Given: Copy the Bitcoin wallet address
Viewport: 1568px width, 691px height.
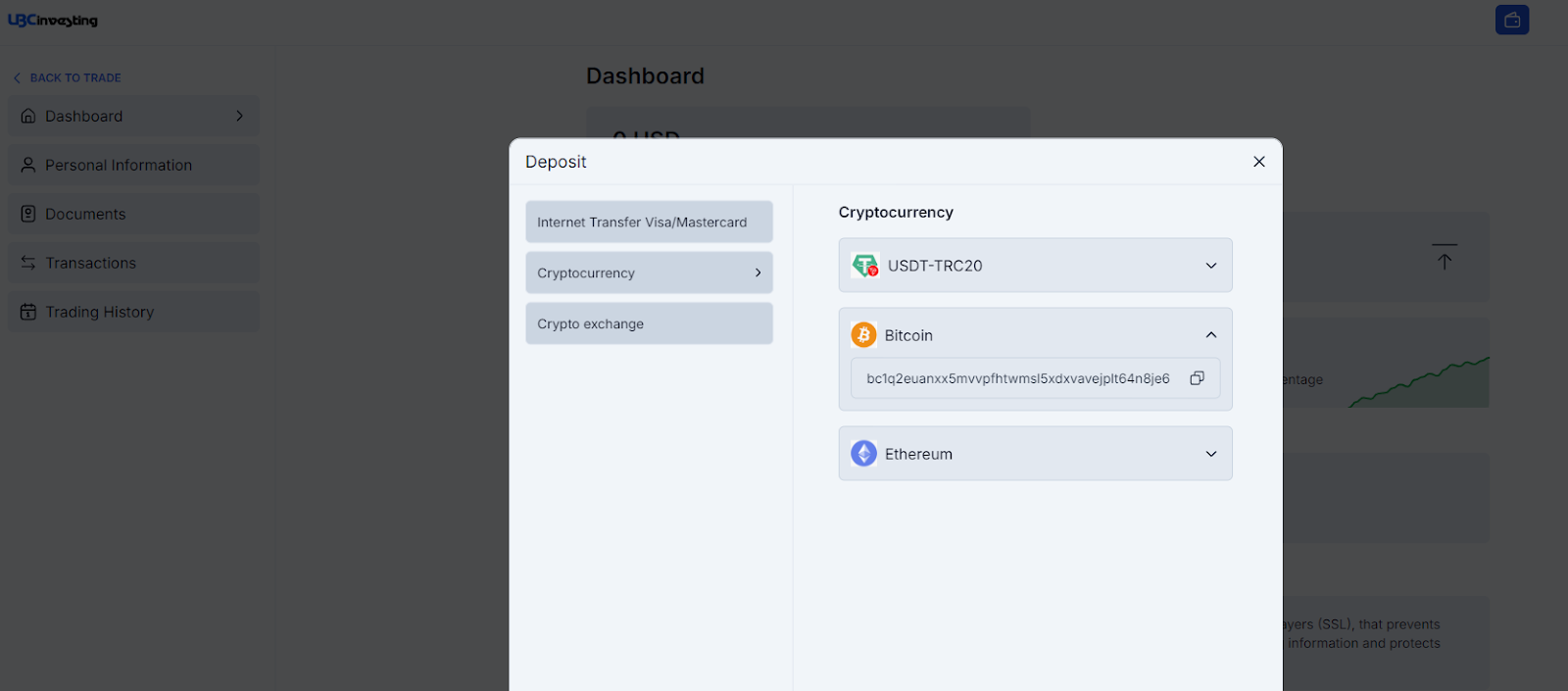Looking at the screenshot, I should pos(1197,378).
